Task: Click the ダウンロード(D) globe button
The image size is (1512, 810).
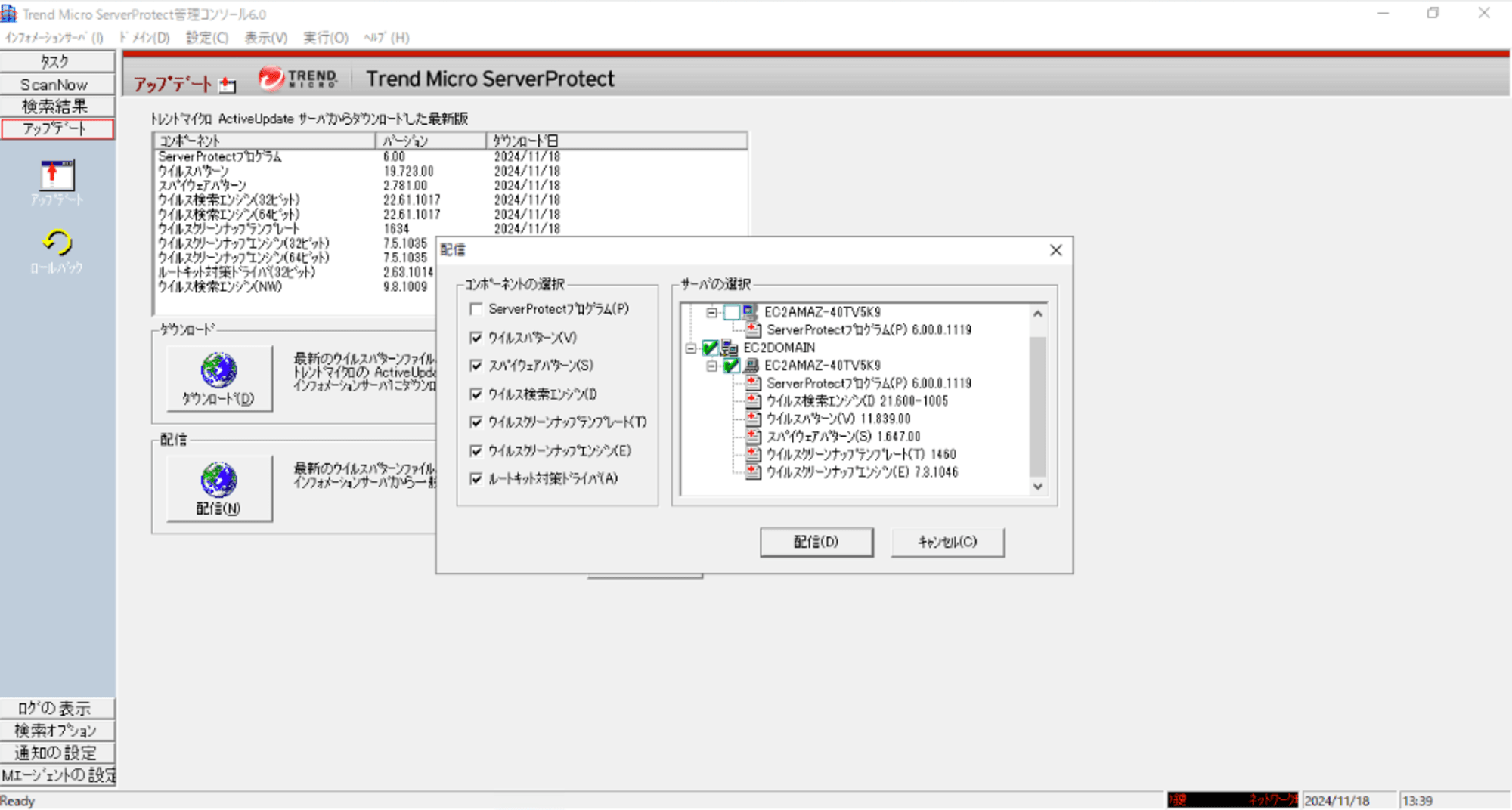Action: (x=219, y=379)
